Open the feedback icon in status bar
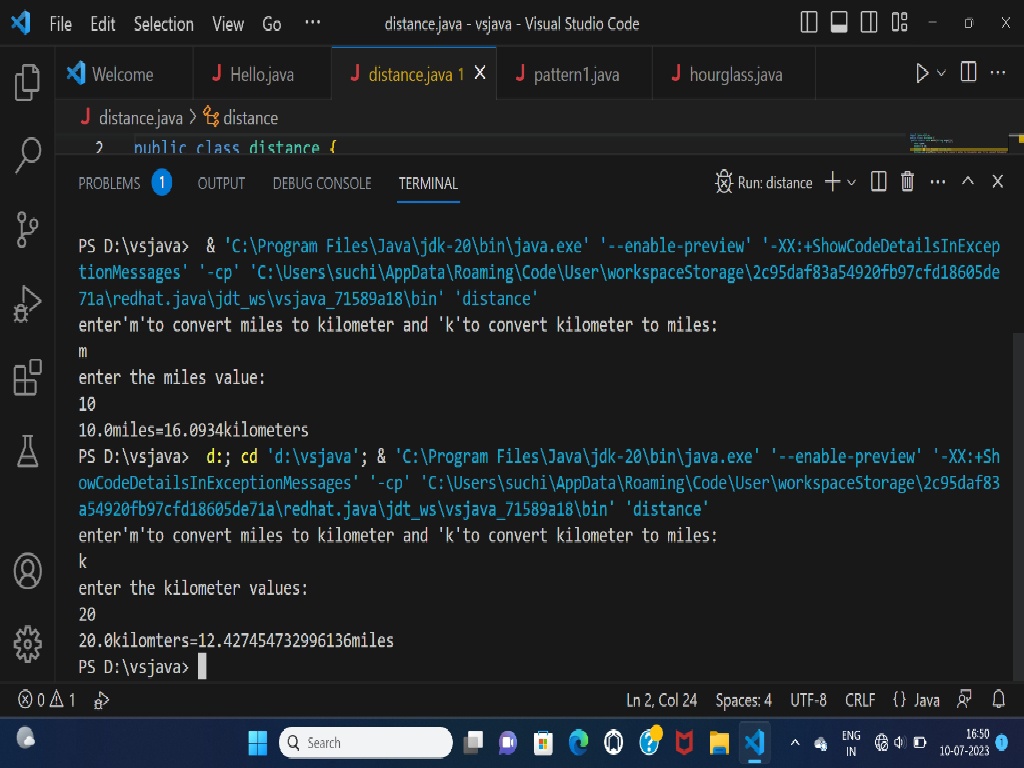 pos(965,700)
